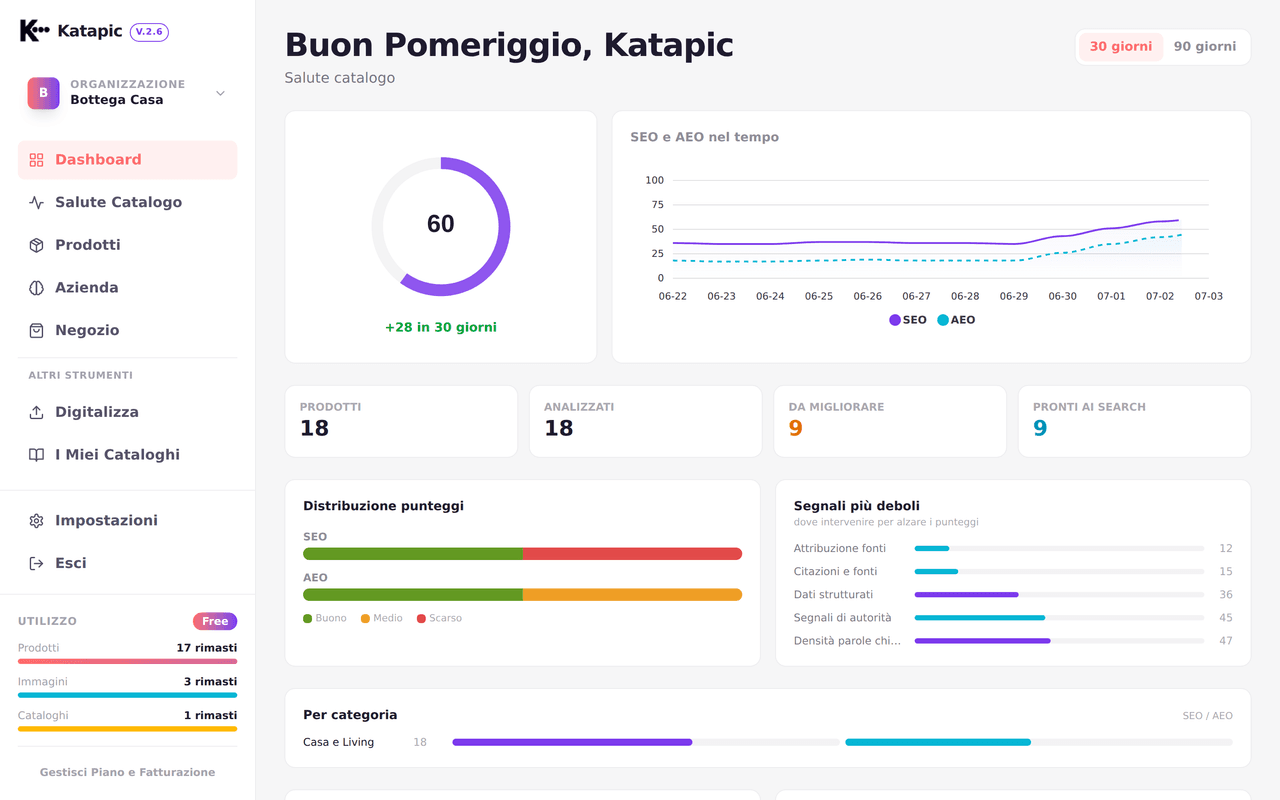Click the Da Migliorare 9 card
1280x800 pixels.
coord(890,422)
